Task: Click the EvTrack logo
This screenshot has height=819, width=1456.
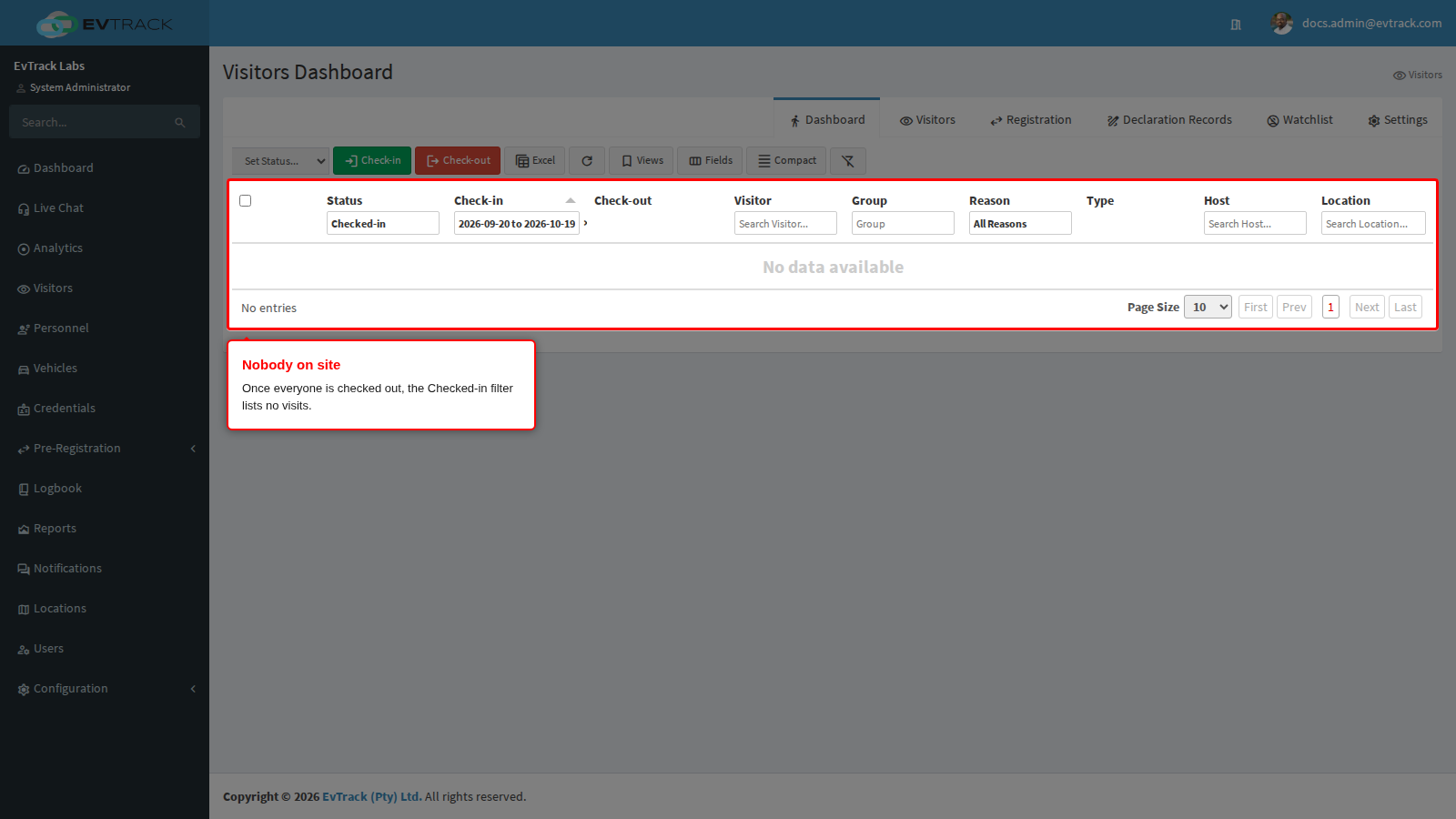Action: pos(105,24)
